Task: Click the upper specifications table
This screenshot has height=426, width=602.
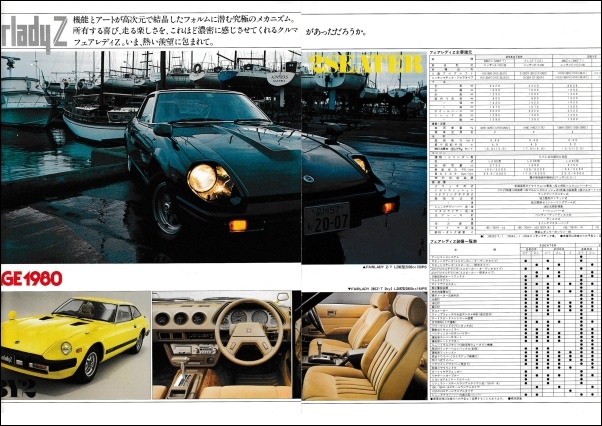Action: point(514,143)
